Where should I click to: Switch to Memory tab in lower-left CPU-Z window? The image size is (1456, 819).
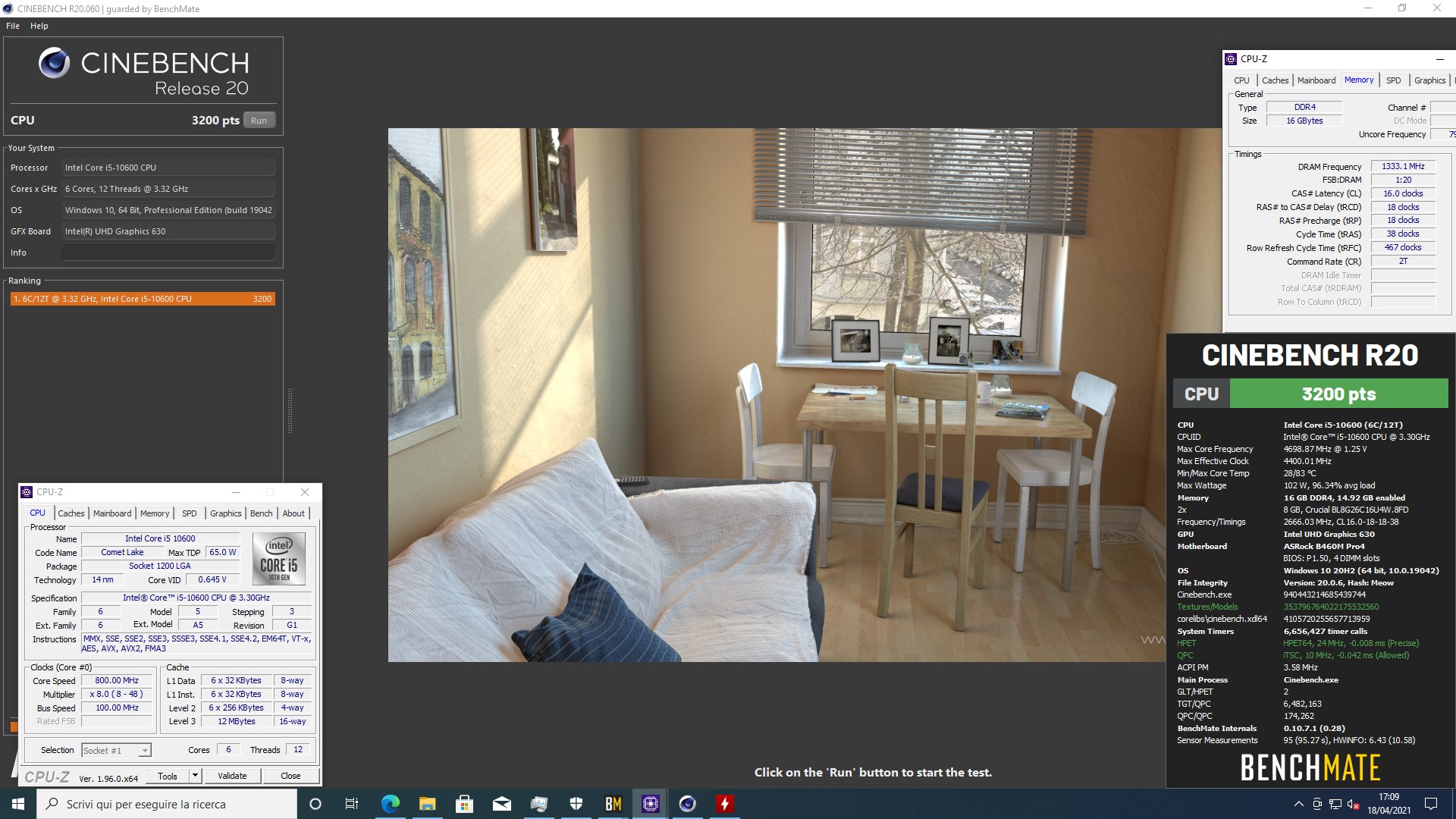(155, 513)
